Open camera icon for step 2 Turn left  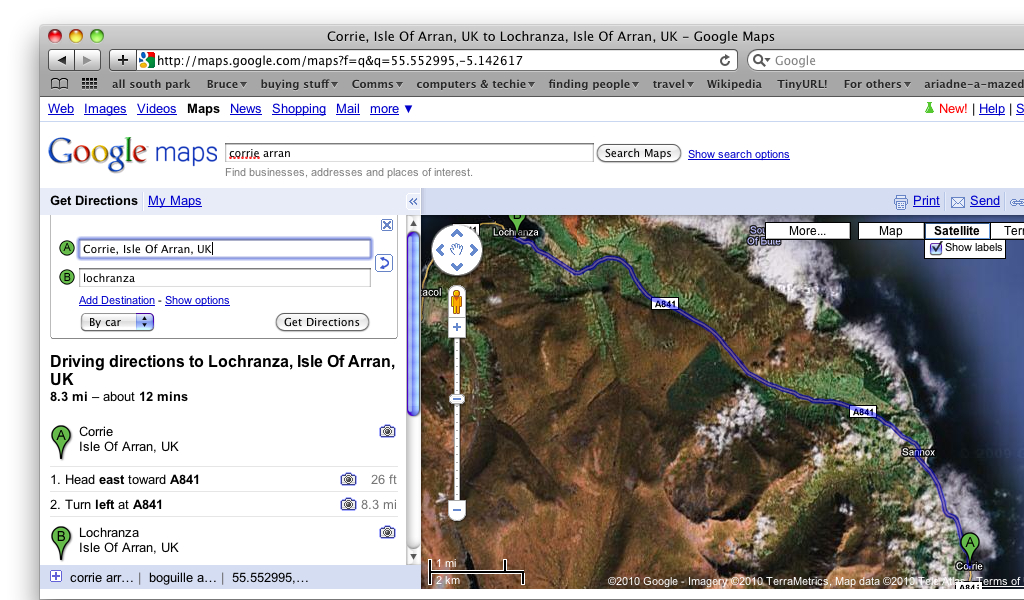click(x=348, y=505)
